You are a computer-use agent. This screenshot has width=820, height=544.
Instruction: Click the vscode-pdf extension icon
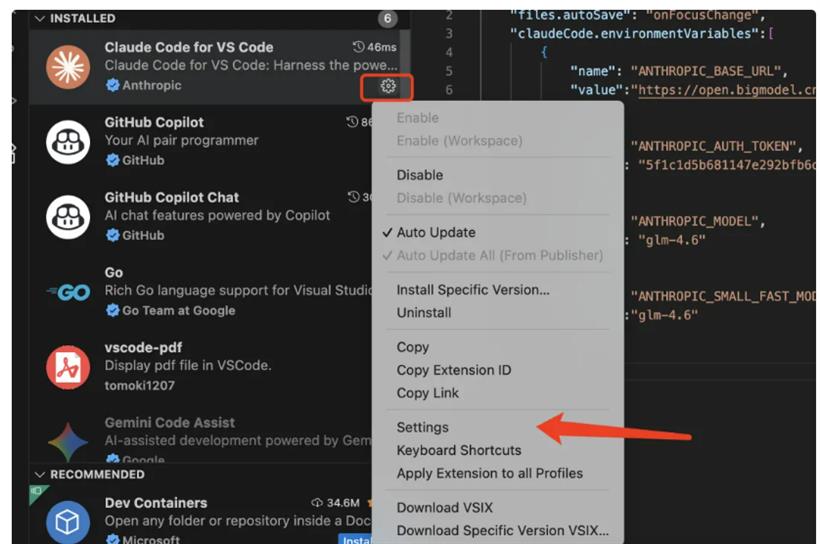click(68, 367)
